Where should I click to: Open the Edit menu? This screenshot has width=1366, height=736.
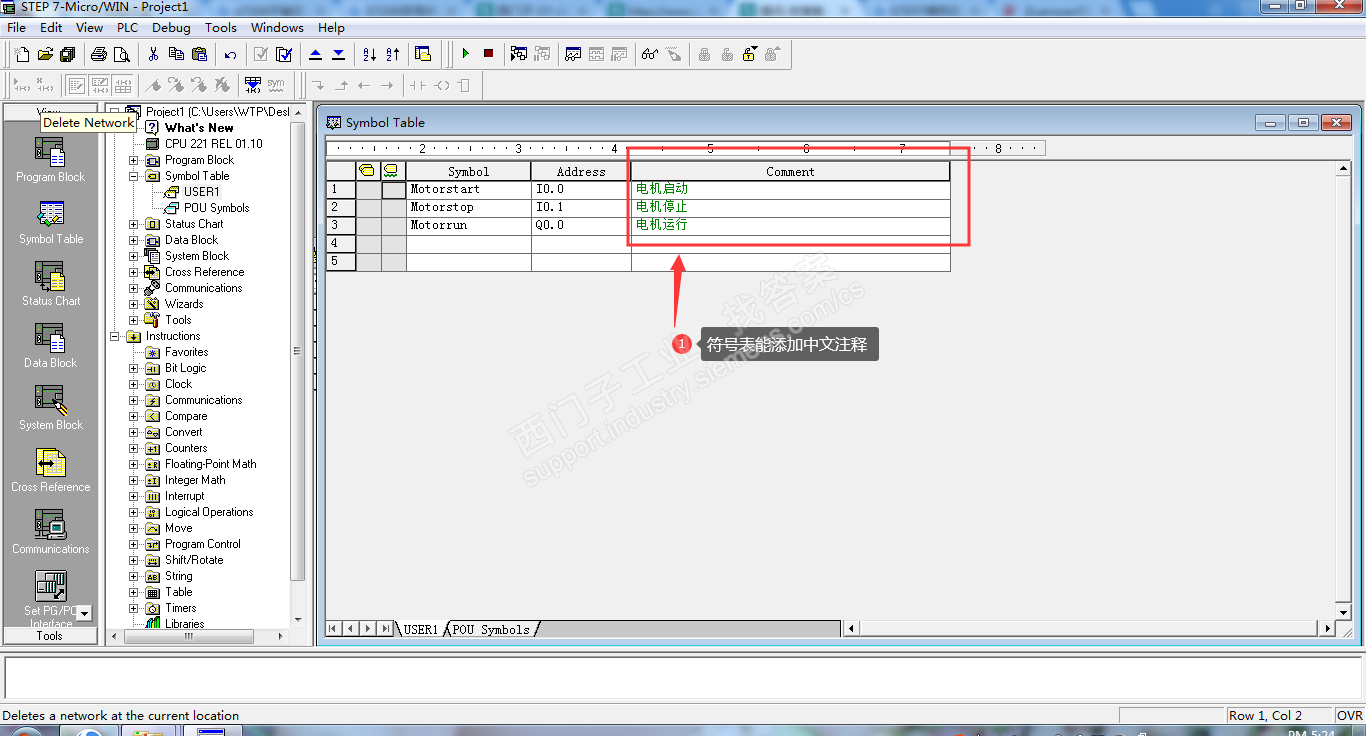pyautogui.click(x=51, y=27)
